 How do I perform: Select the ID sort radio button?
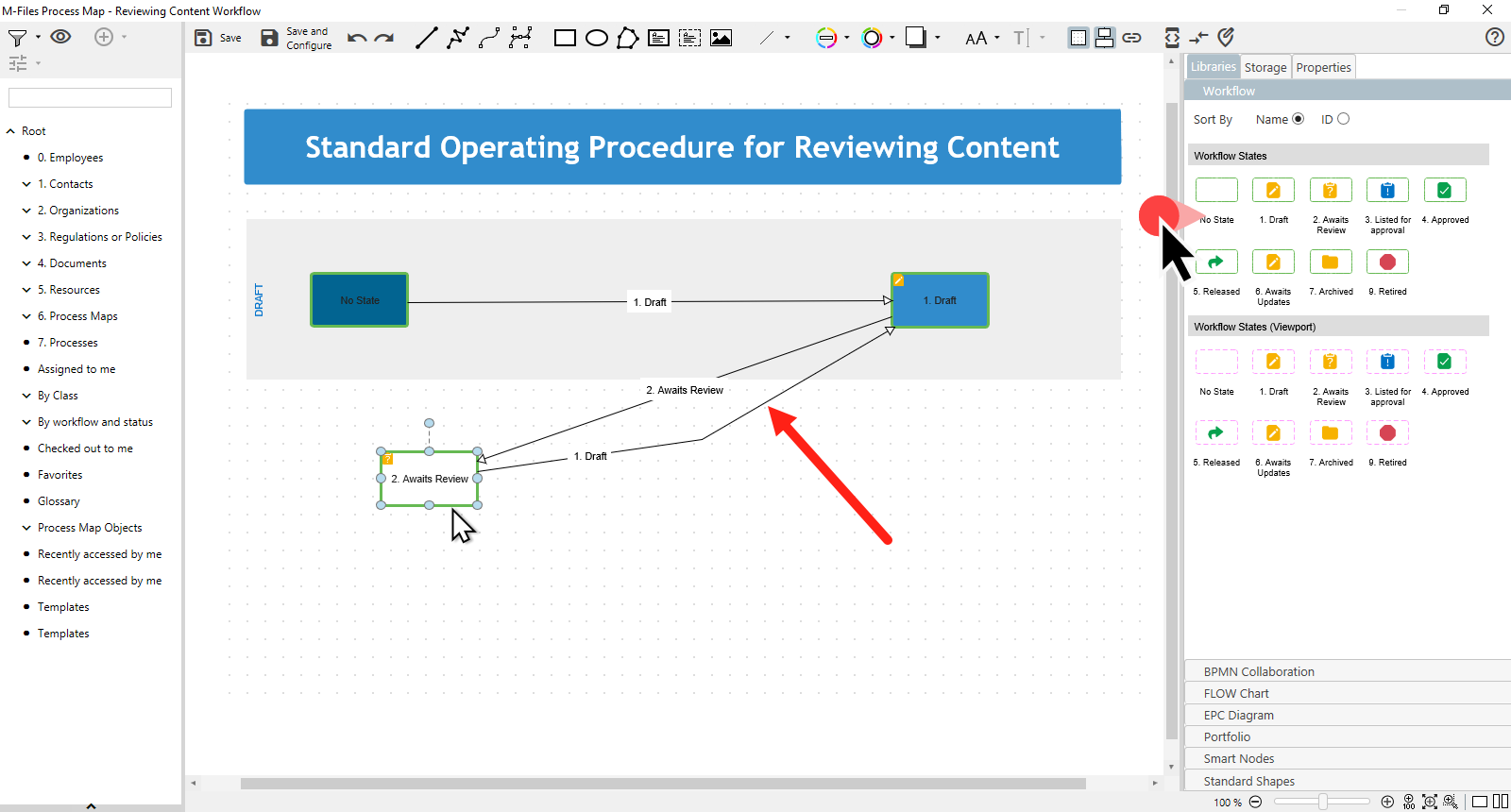coord(1343,119)
